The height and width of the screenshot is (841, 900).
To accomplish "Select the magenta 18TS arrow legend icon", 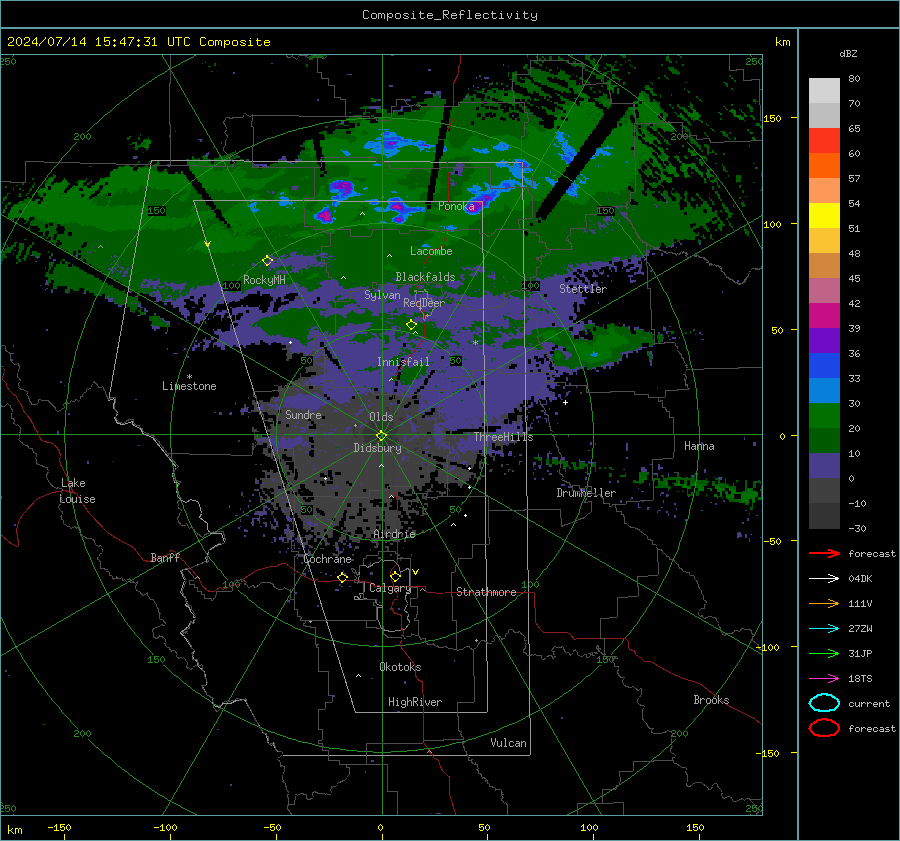I will click(824, 679).
